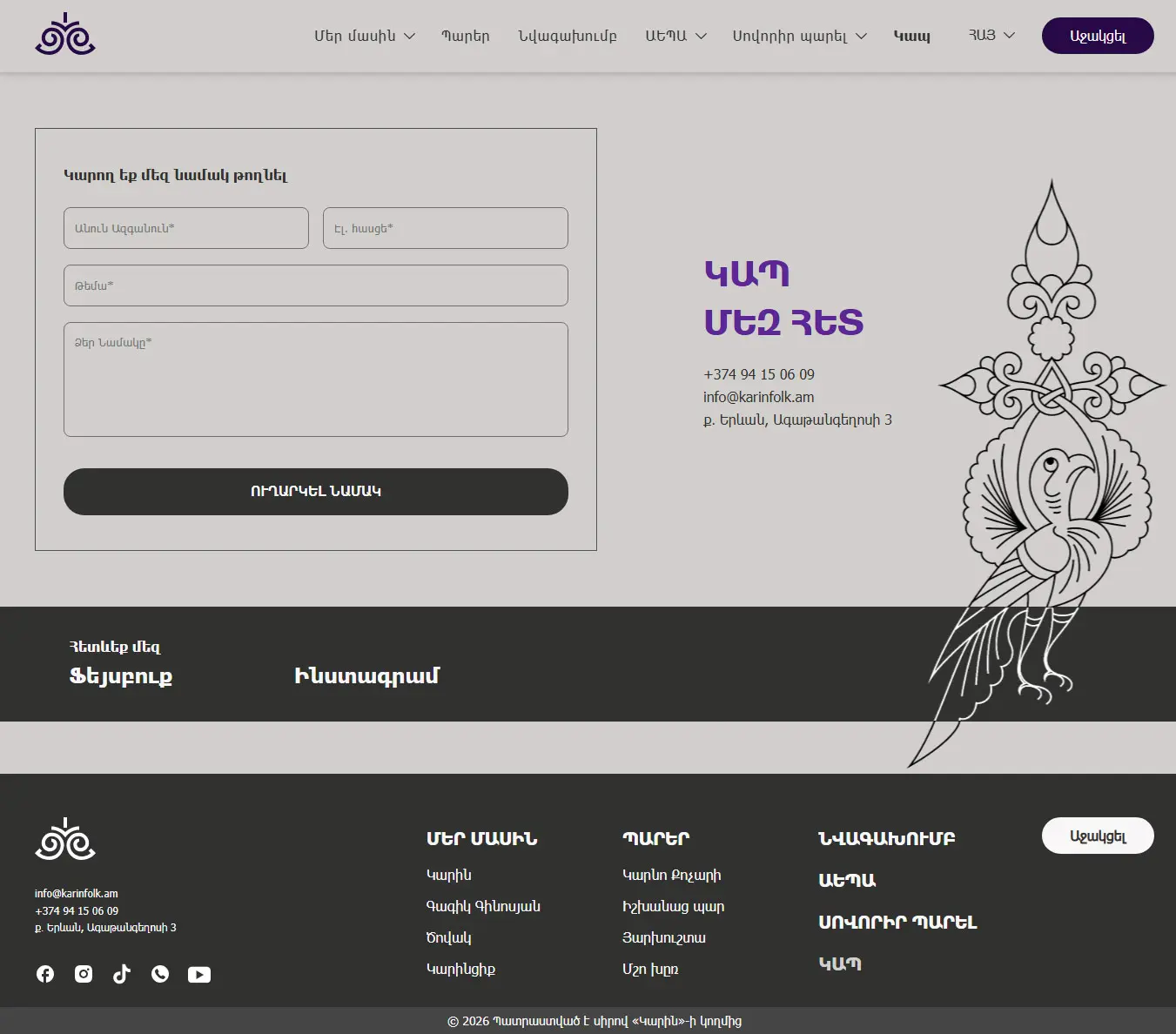Expand the Սովորիր պարել dropdown menu

coord(799,36)
